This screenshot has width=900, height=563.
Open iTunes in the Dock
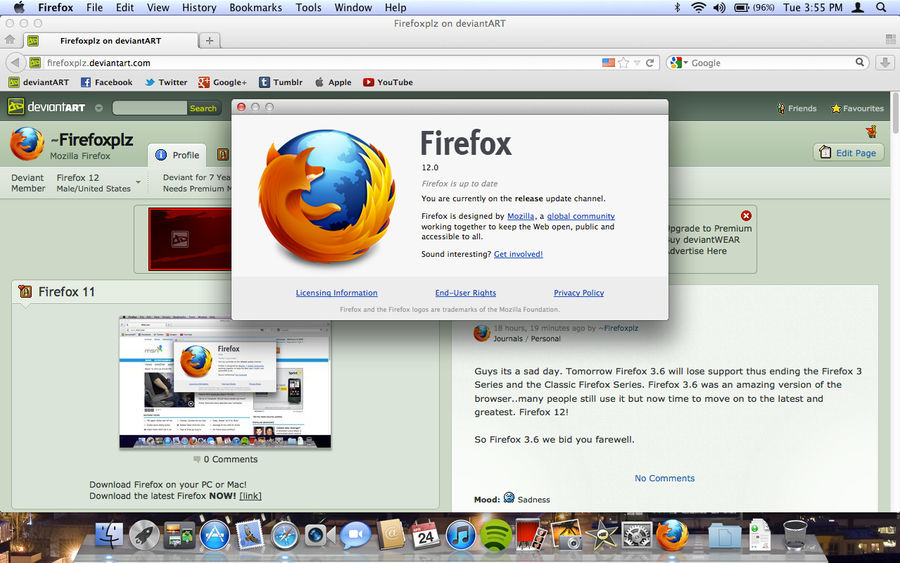(460, 535)
